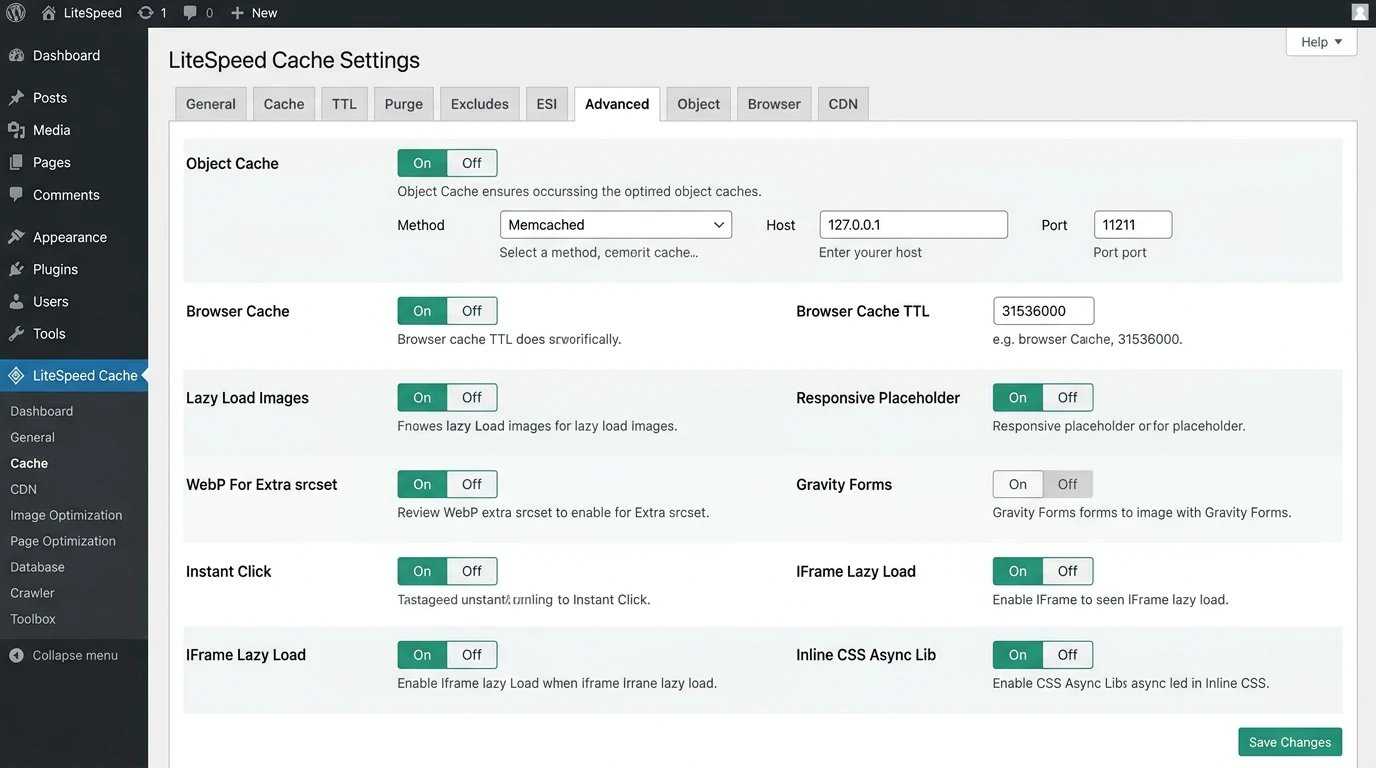Click the "LiteSpeed Cache Settings" heading
The width and height of the screenshot is (1376, 768).
[x=294, y=60]
